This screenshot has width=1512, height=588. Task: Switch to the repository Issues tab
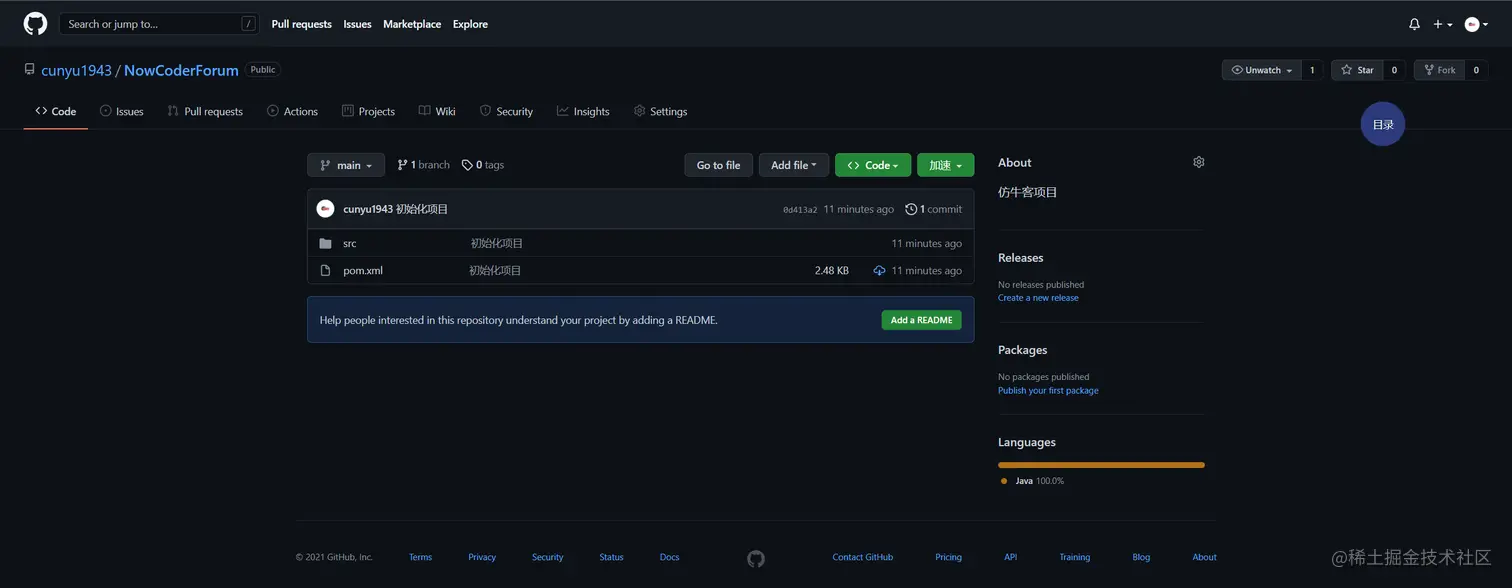click(122, 111)
